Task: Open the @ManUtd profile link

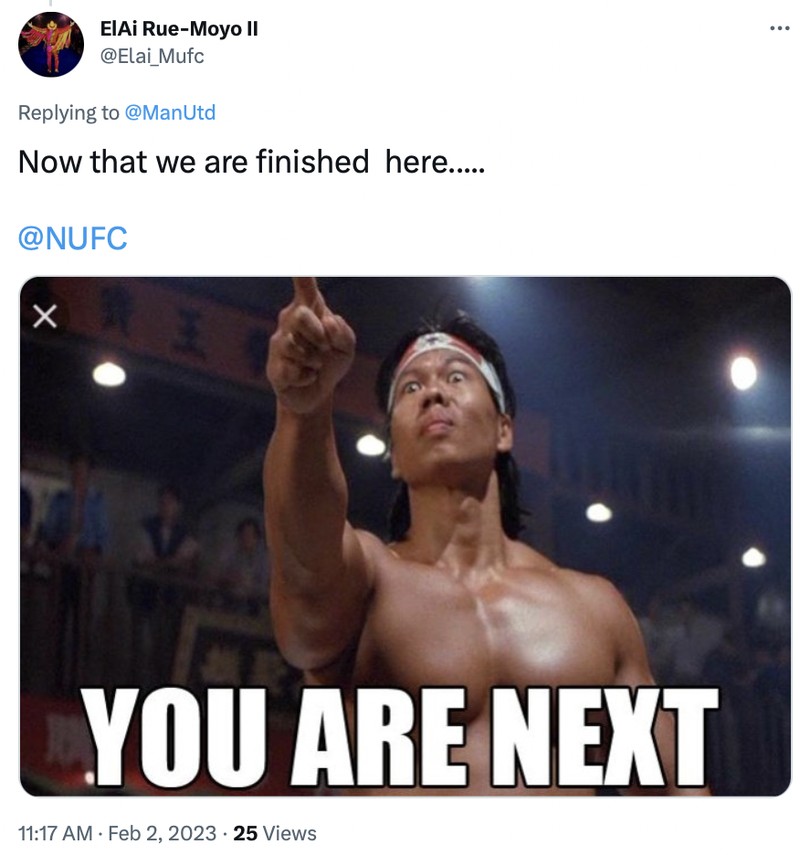Action: click(170, 112)
